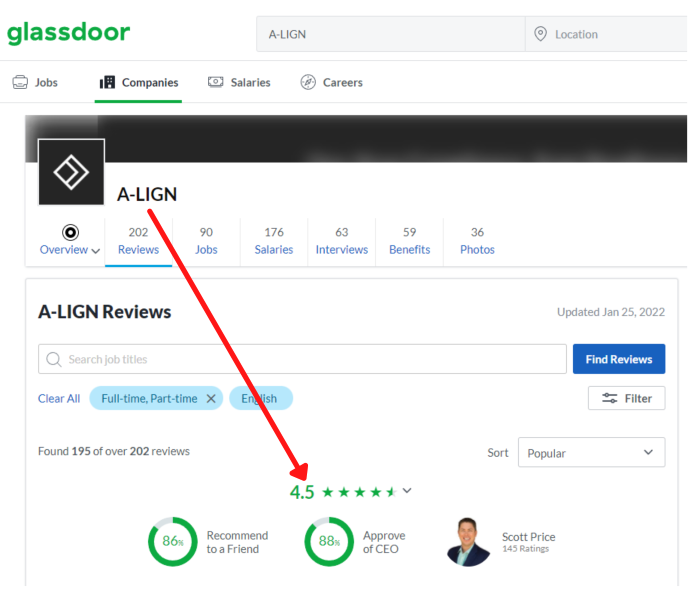Open the Salaries navigation tab
The height and width of the screenshot is (596, 700).
239,82
